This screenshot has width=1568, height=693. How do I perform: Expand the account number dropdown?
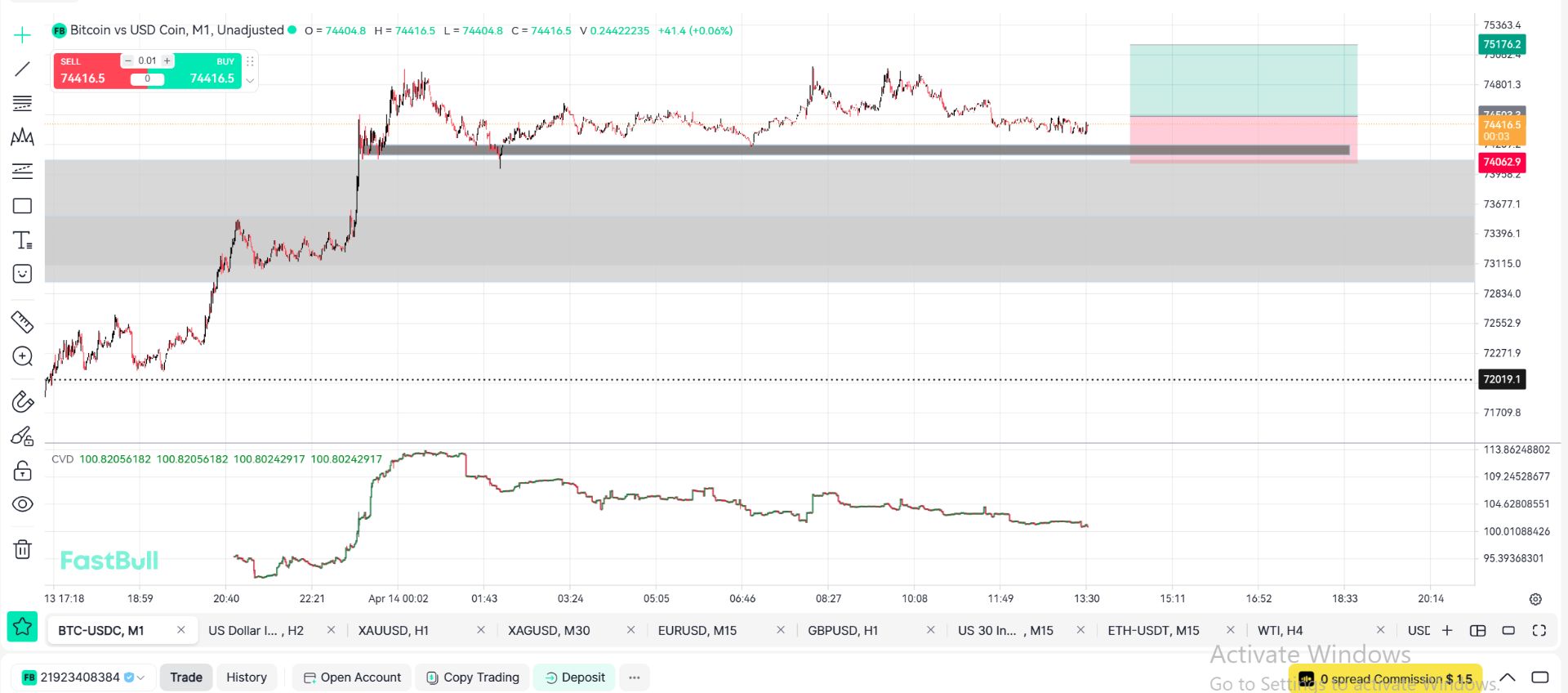(x=140, y=677)
